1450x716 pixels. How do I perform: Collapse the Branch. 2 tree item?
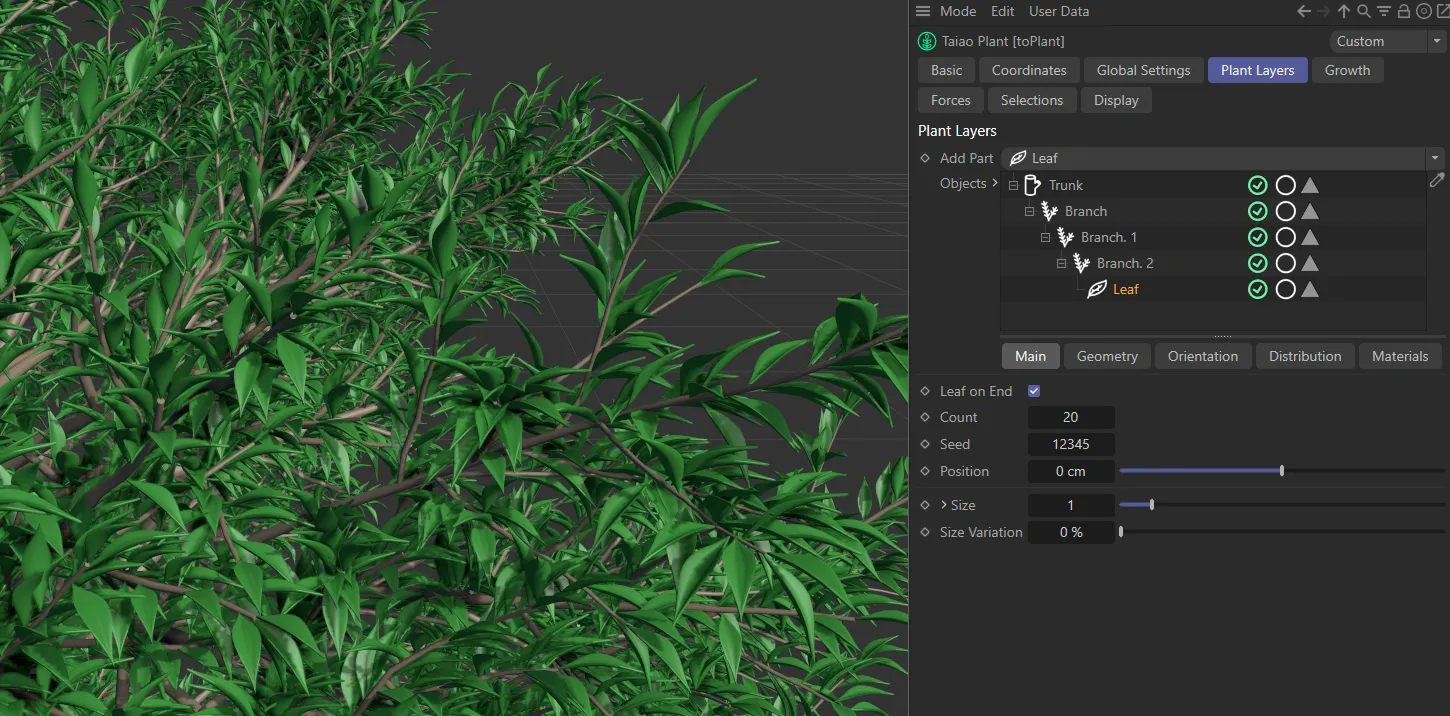click(x=1061, y=263)
